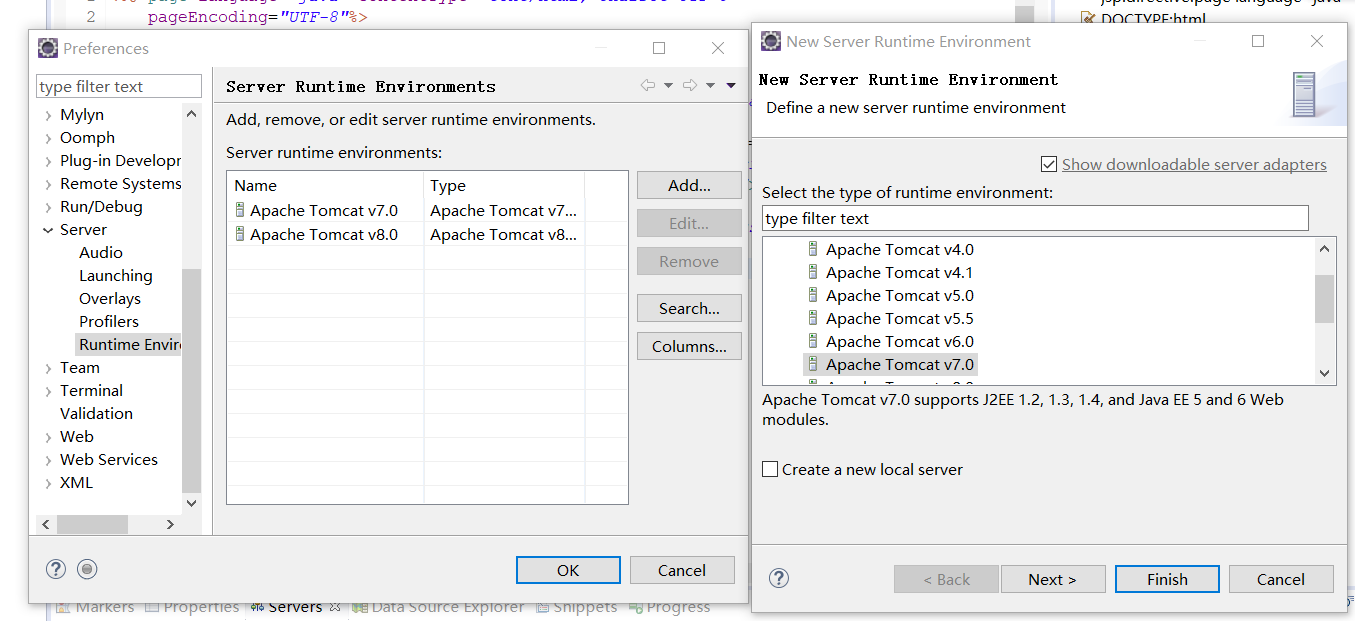
Task: Click the Apache Tomcat v6.0 server icon
Action: click(x=813, y=342)
